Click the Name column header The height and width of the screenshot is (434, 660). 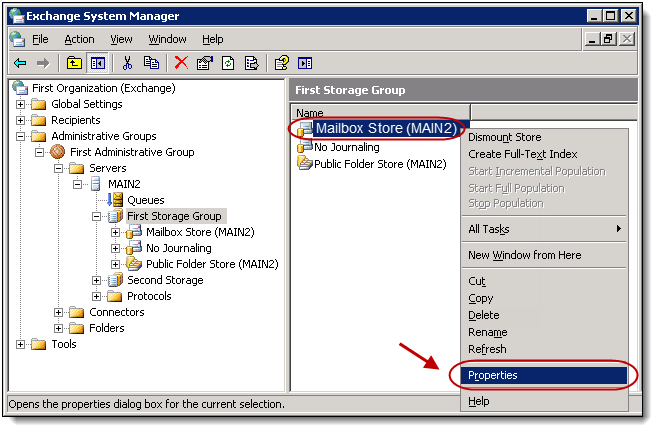[381, 112]
